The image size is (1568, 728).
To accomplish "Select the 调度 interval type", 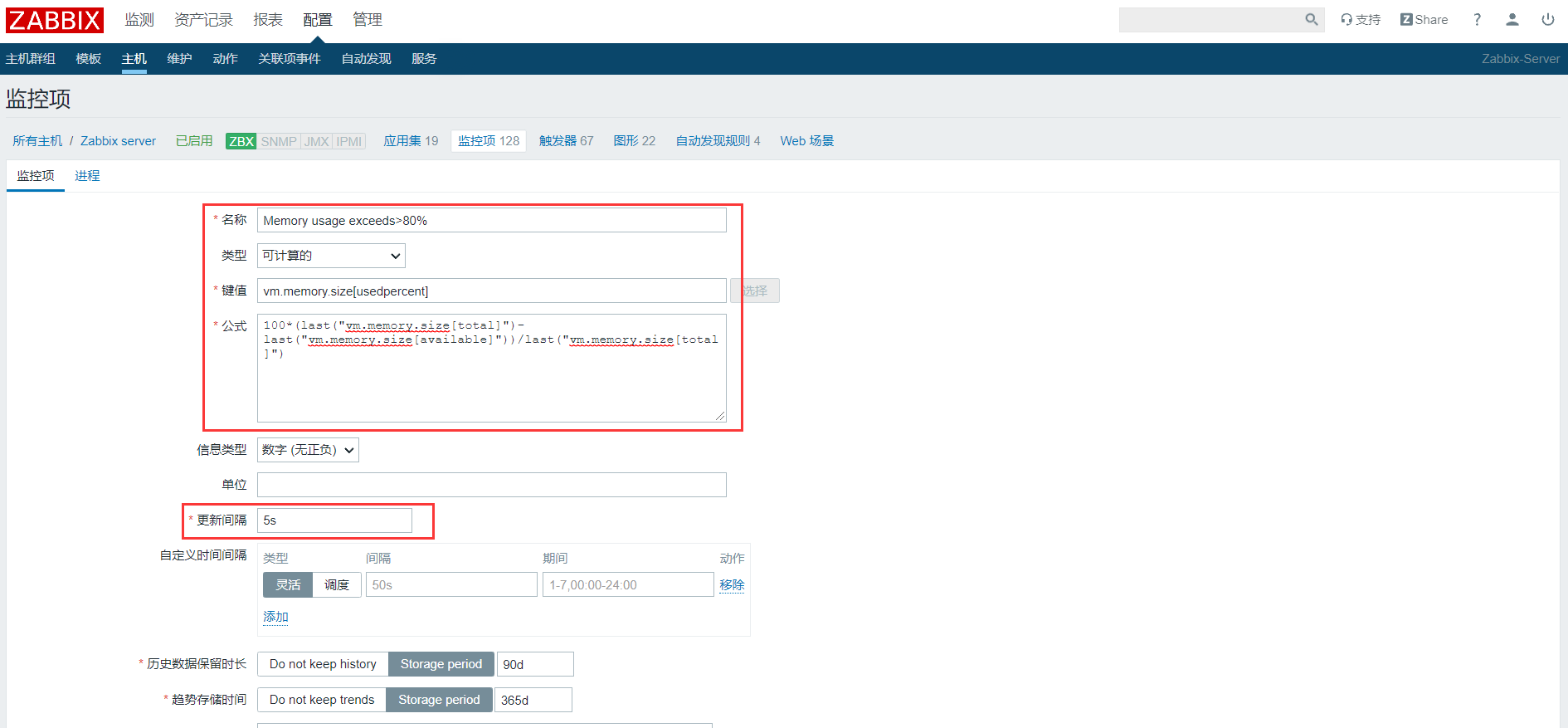I will tap(337, 585).
